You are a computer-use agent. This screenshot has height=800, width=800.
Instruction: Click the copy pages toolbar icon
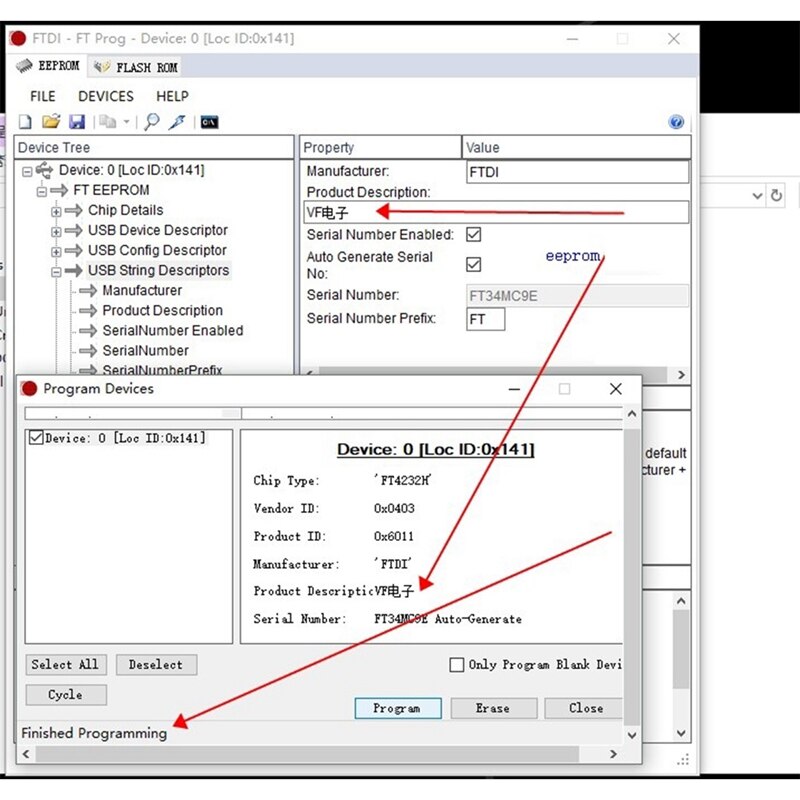pyautogui.click(x=108, y=122)
